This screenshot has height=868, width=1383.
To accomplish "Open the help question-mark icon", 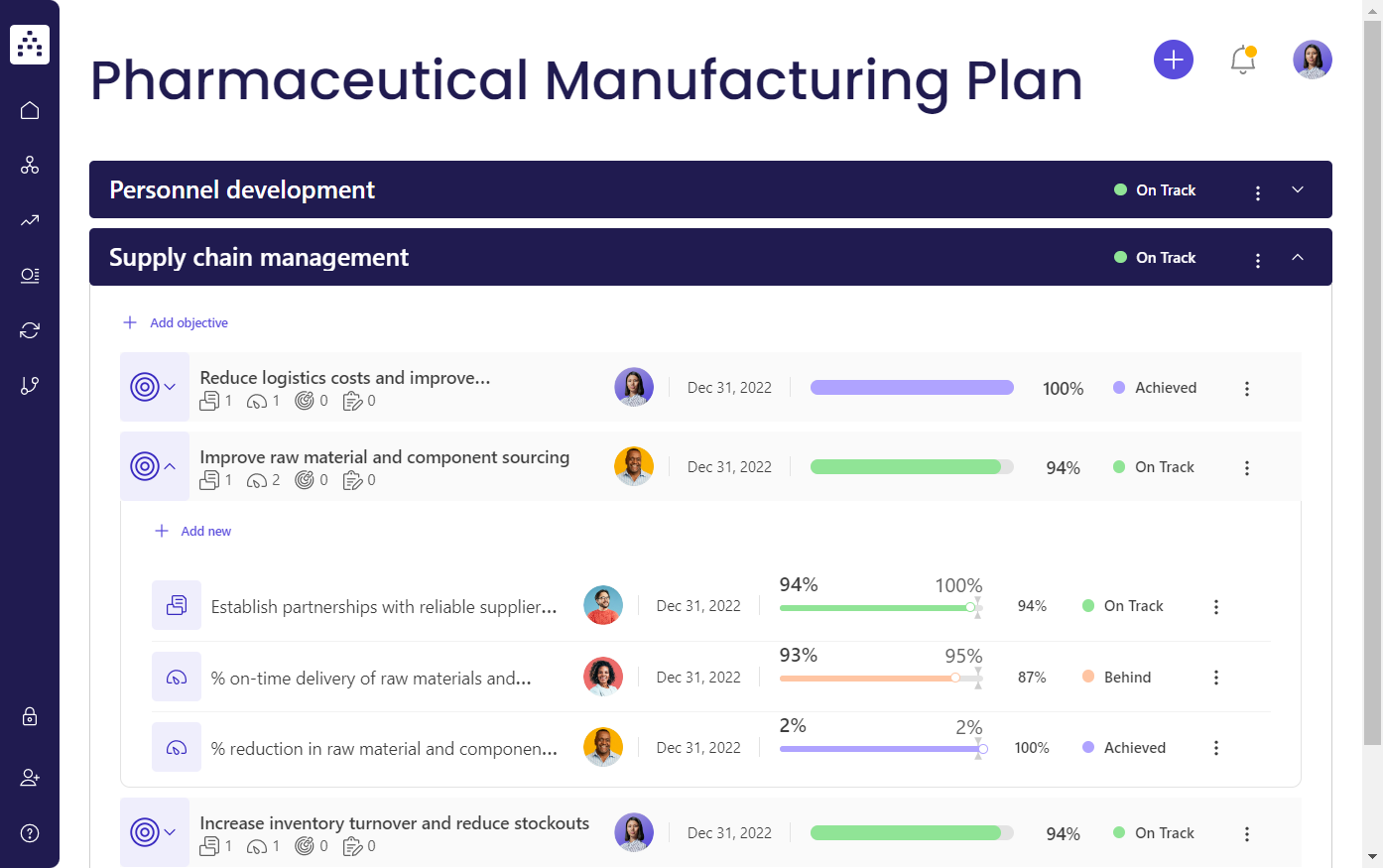I will pos(30,833).
